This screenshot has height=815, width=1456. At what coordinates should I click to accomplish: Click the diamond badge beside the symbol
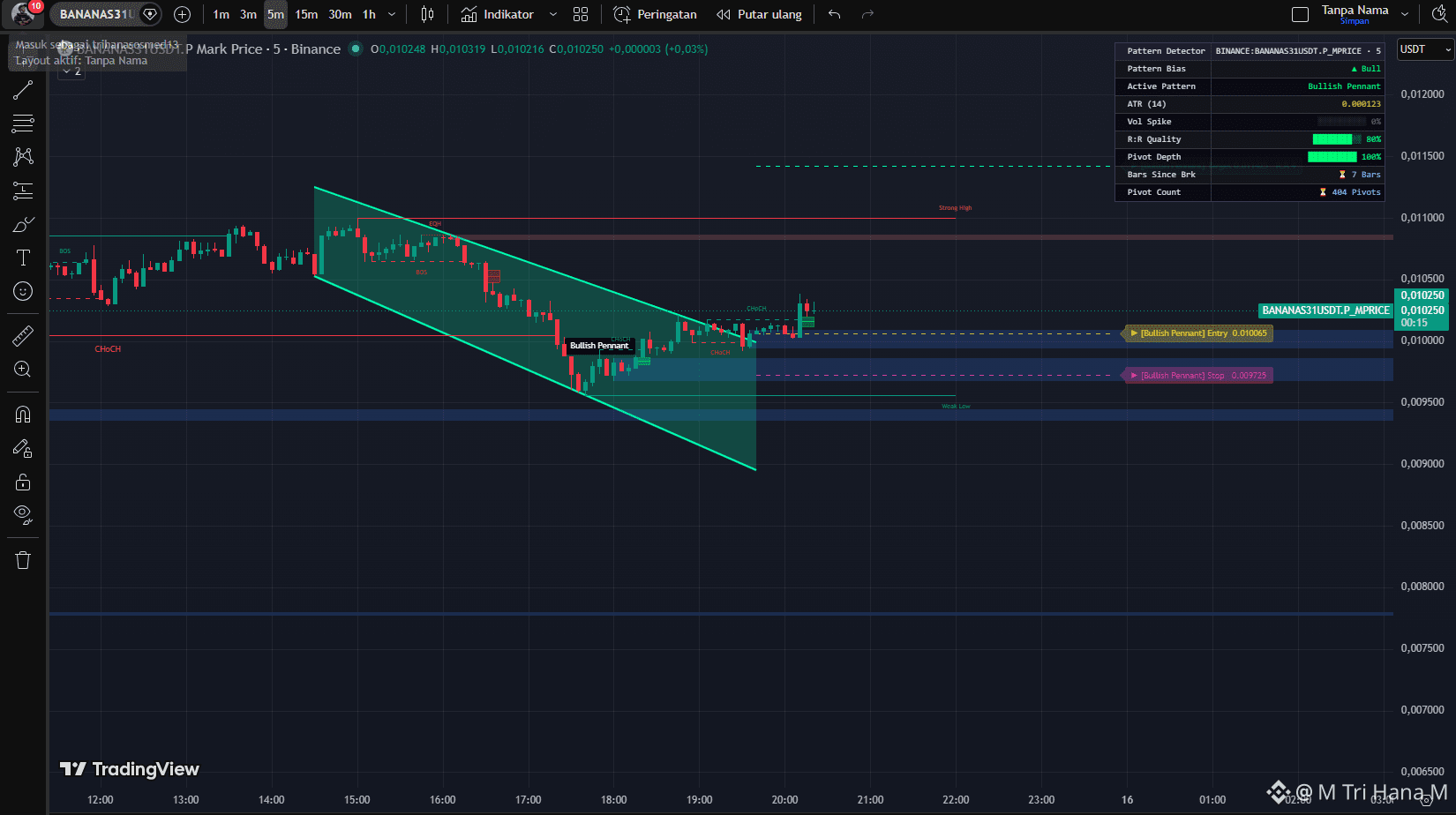[150, 14]
